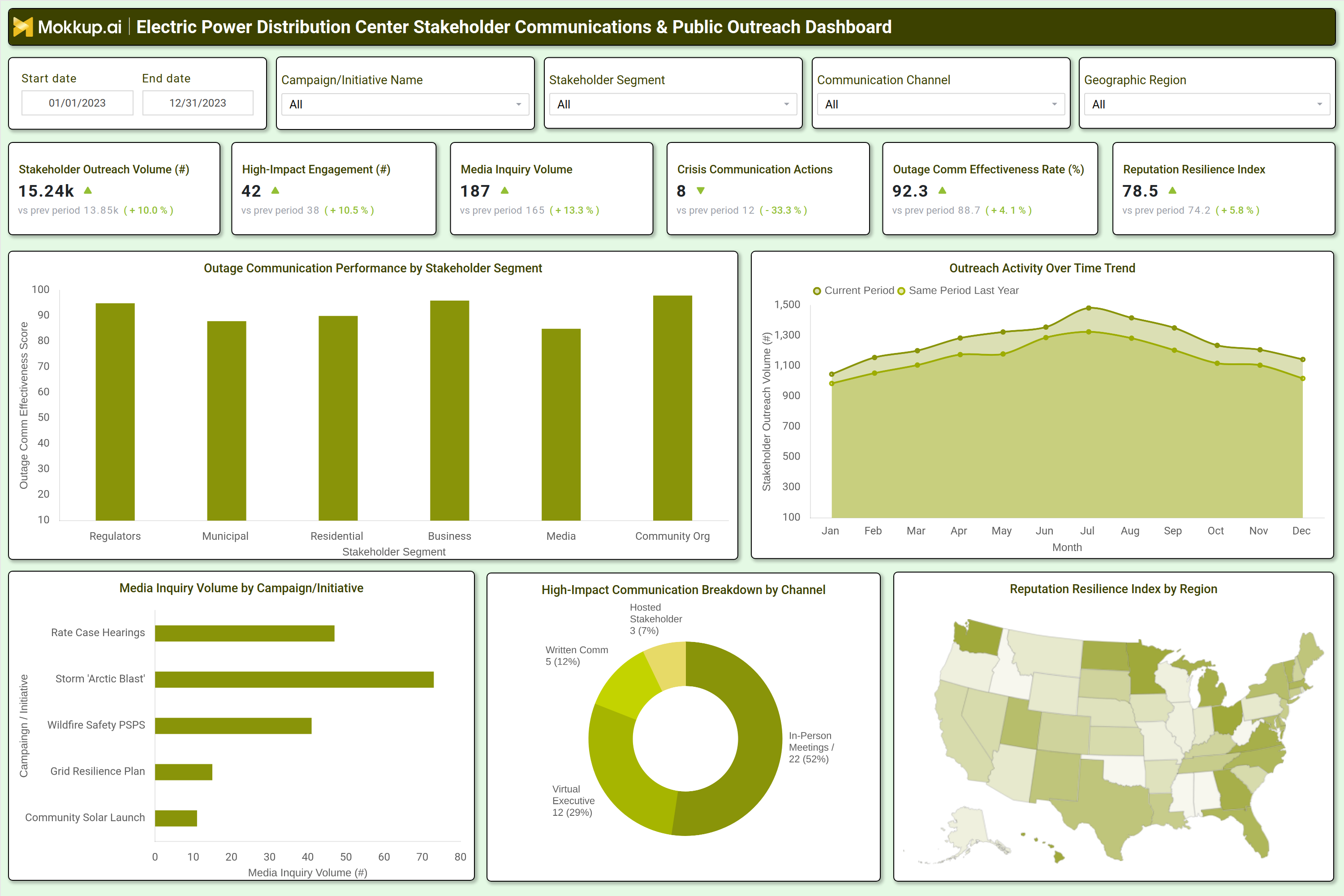Image resolution: width=1344 pixels, height=896 pixels.
Task: Click the Community Solar Launch bar
Action: [176, 818]
